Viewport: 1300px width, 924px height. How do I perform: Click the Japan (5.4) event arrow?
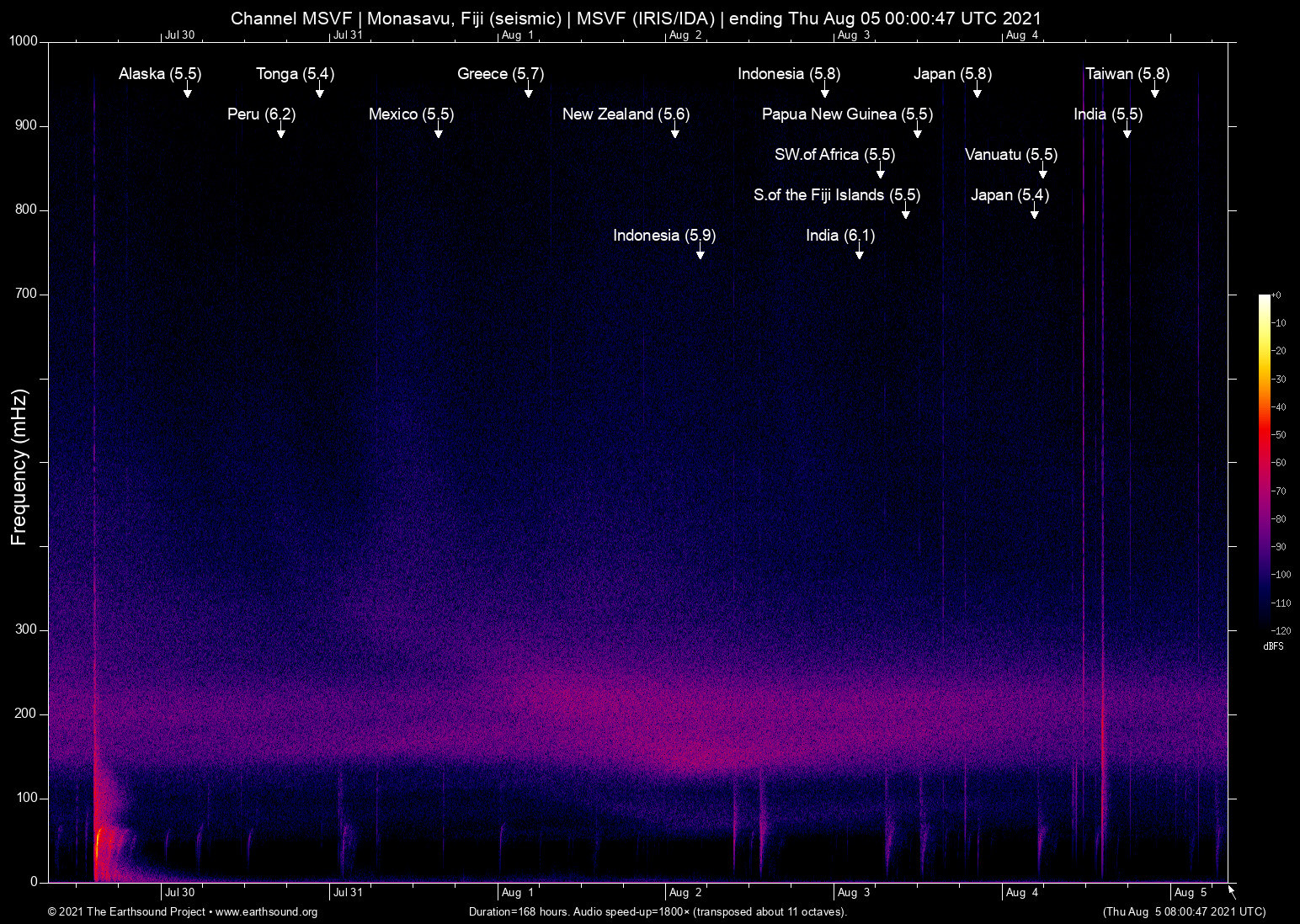pos(1035,211)
